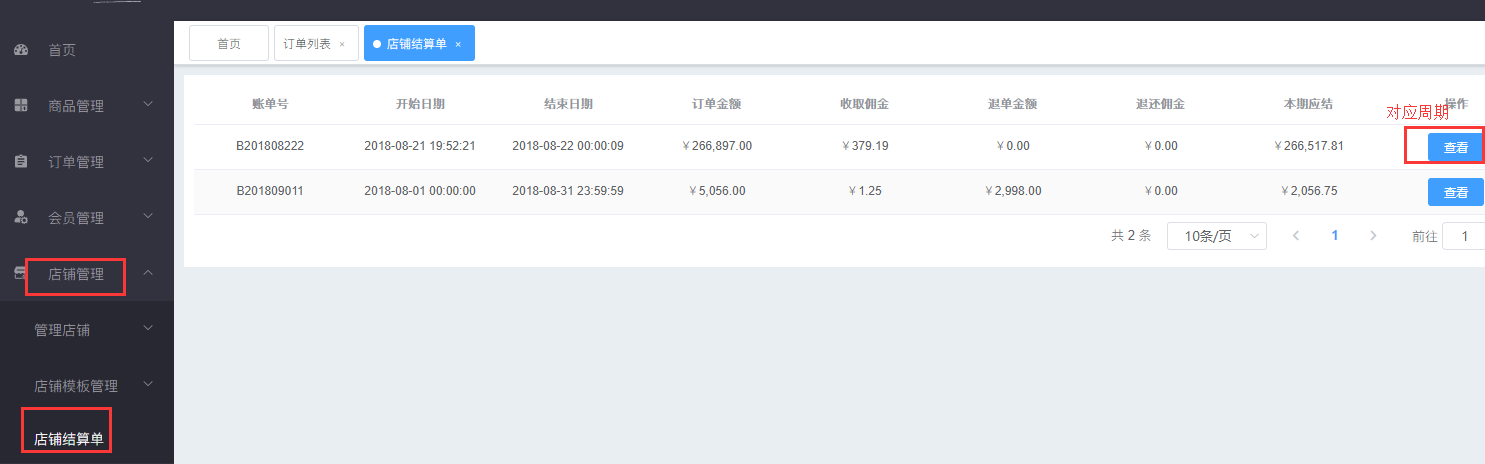Click bill number B201809011
This screenshot has width=1485, height=464.
coord(270,191)
